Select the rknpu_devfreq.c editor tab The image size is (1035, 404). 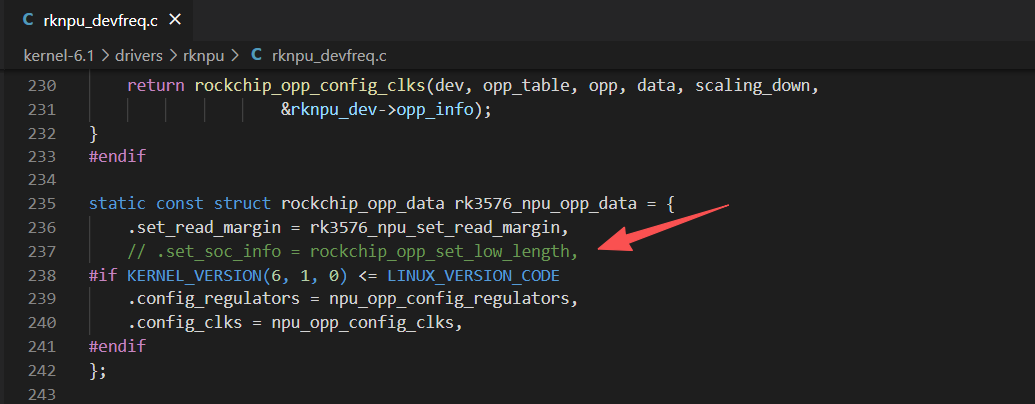(99, 20)
